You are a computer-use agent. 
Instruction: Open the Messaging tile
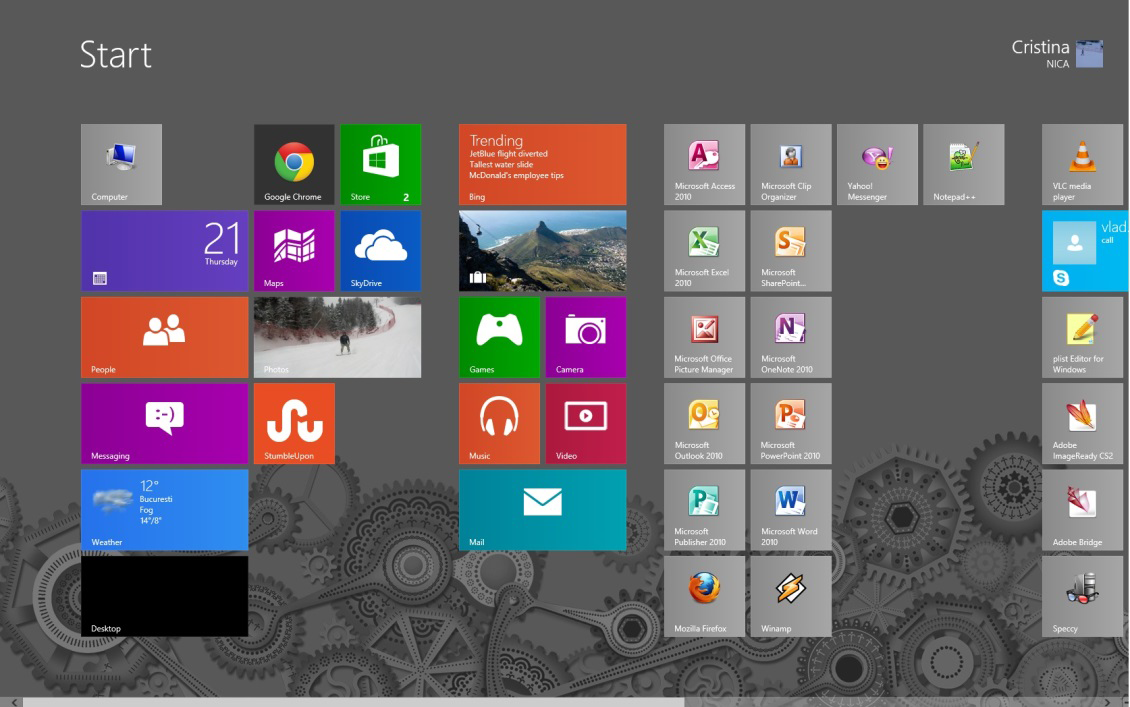point(164,424)
